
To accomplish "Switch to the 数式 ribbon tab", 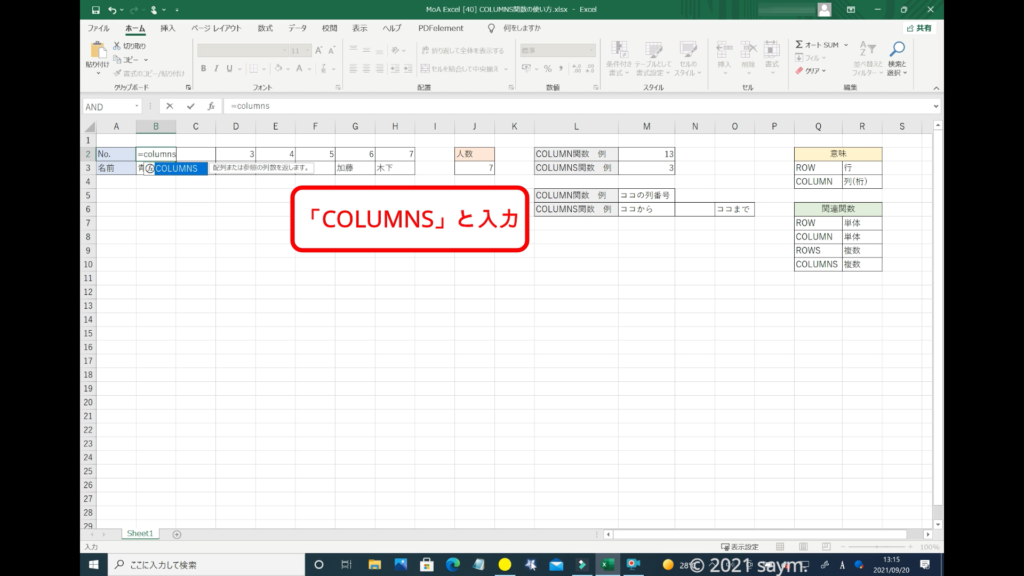I will pos(265,28).
